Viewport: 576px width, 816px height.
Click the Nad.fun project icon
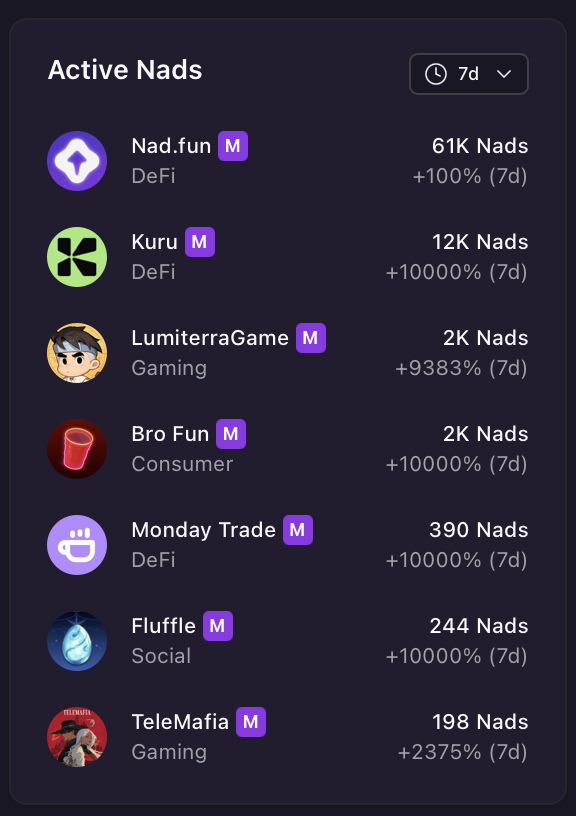pos(77,161)
